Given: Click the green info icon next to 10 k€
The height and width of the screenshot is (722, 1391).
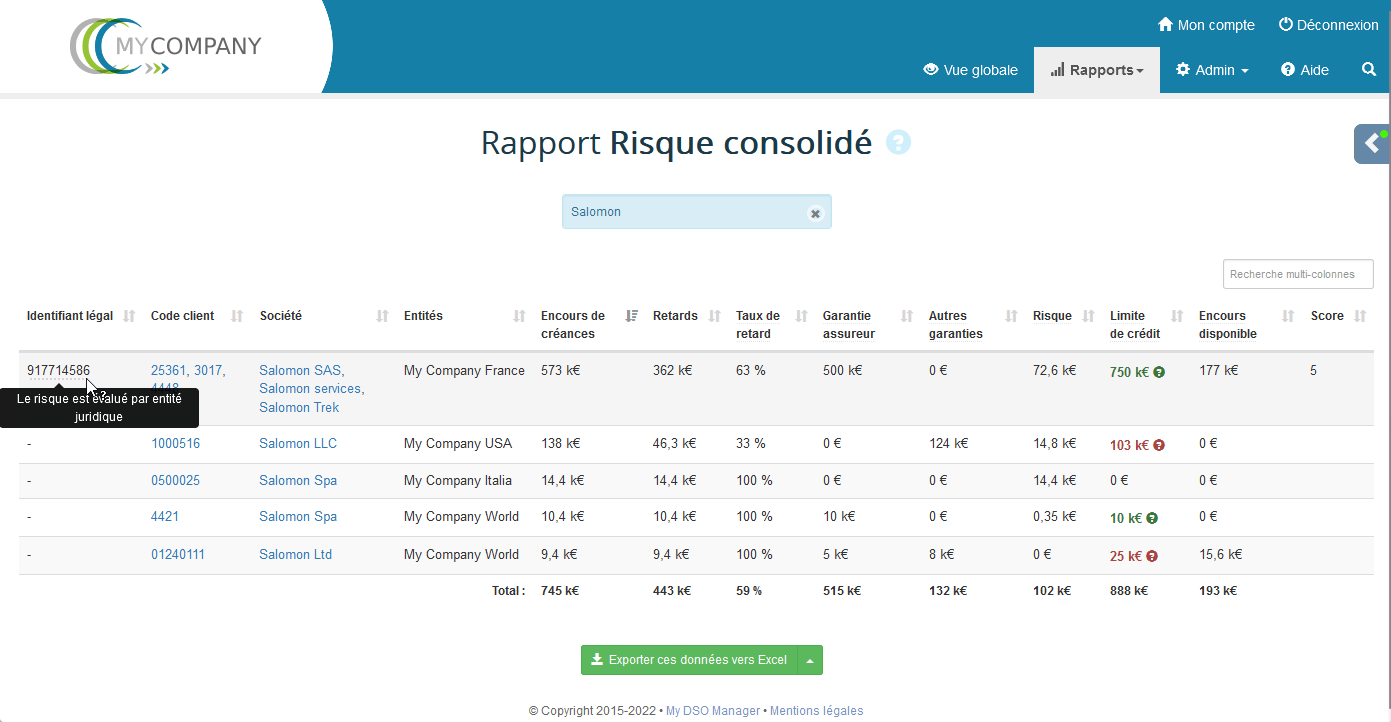Looking at the screenshot, I should pos(1152,518).
